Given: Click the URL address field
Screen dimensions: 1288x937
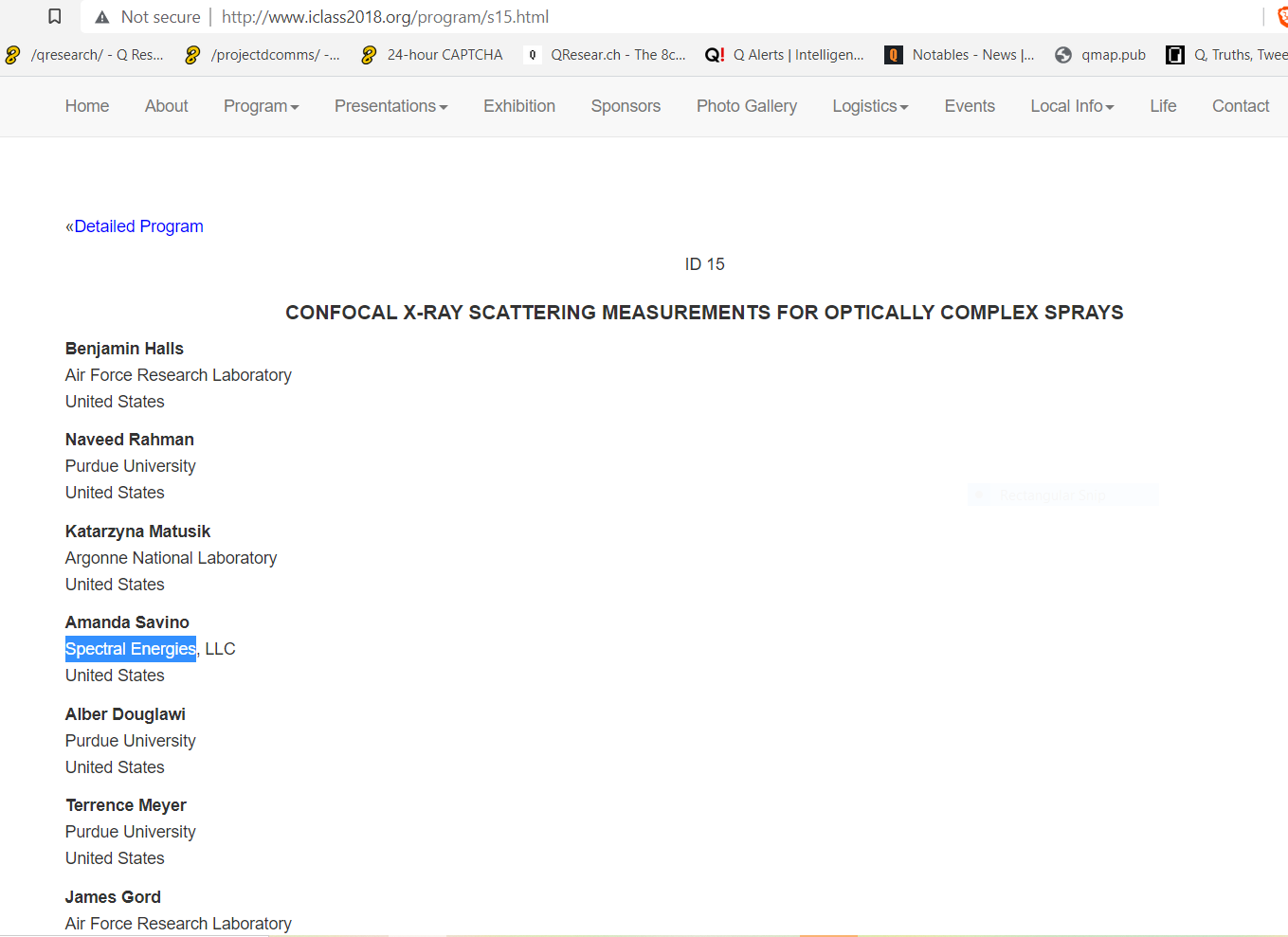Looking at the screenshot, I should point(385,17).
